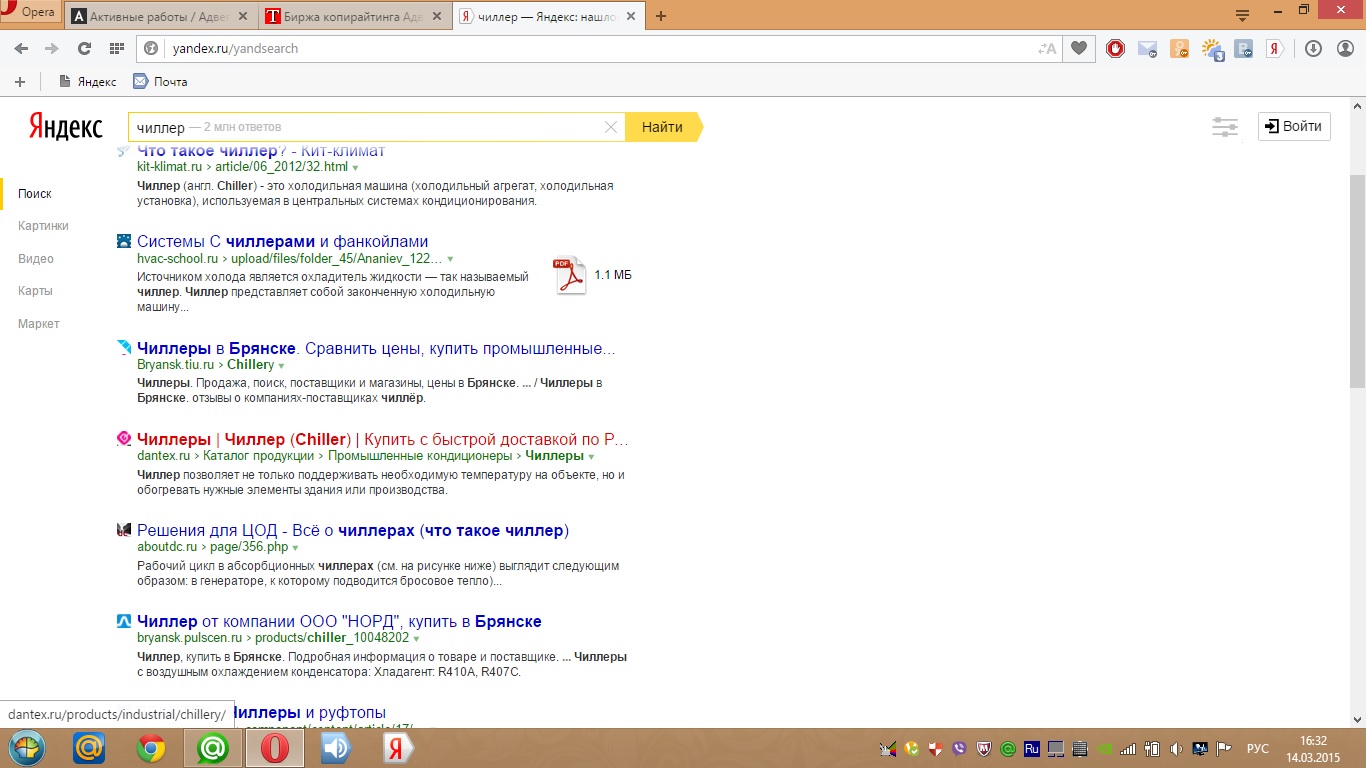Open the weather extension icon
The height and width of the screenshot is (768, 1366).
pos(1212,48)
